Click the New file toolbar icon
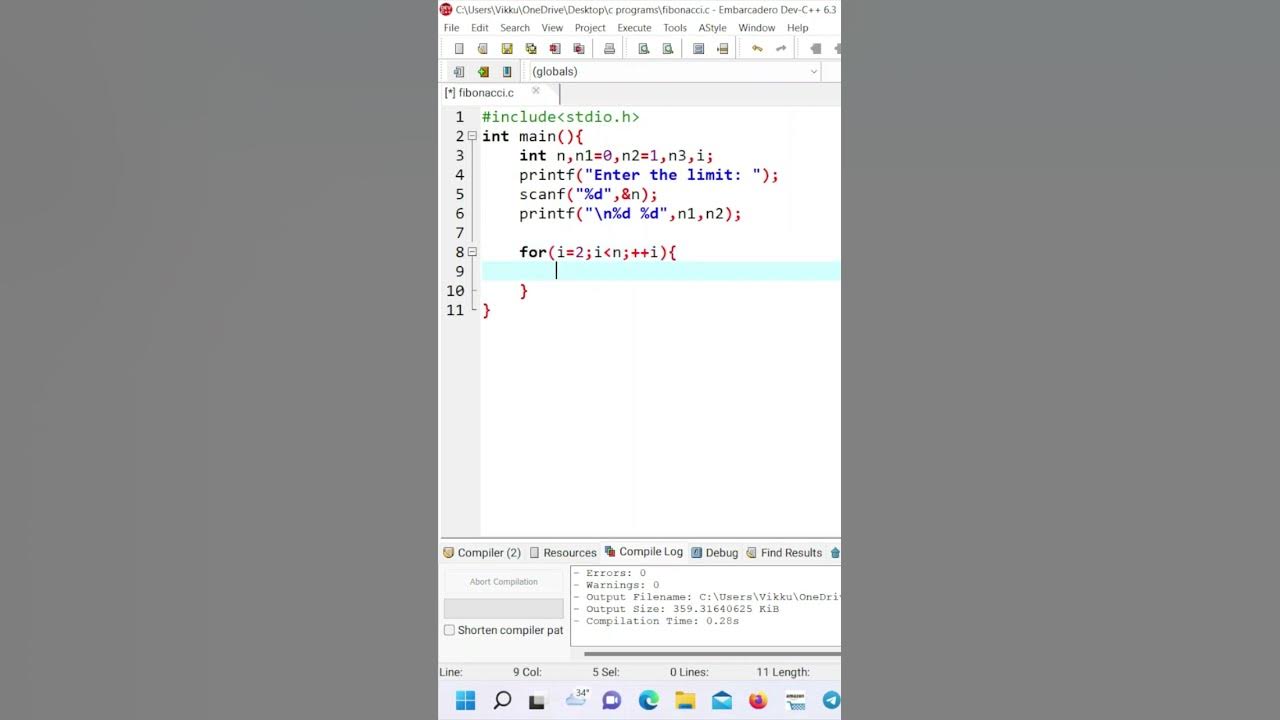 459,49
